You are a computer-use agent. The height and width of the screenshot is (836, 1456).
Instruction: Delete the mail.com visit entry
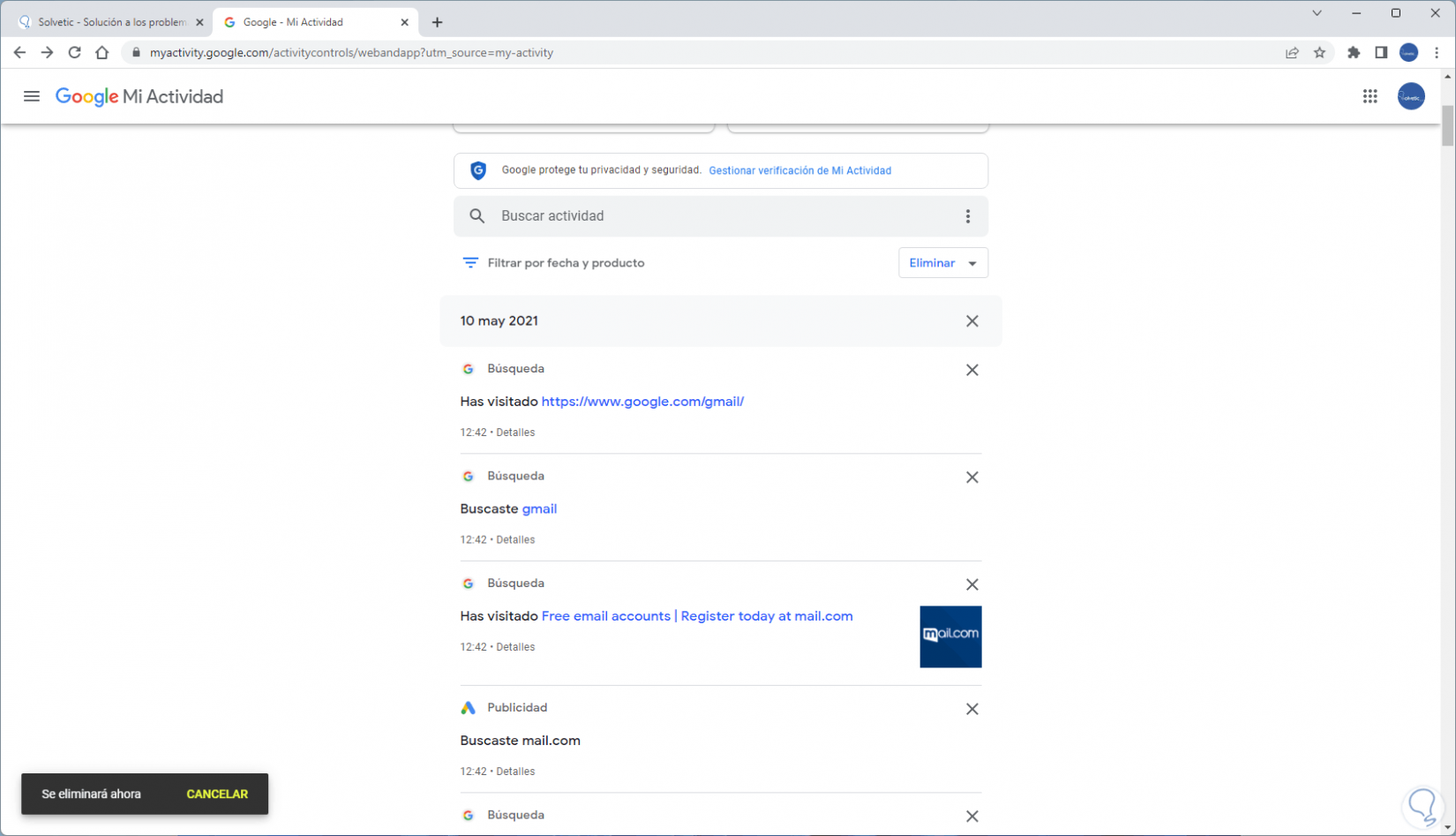pyautogui.click(x=972, y=584)
